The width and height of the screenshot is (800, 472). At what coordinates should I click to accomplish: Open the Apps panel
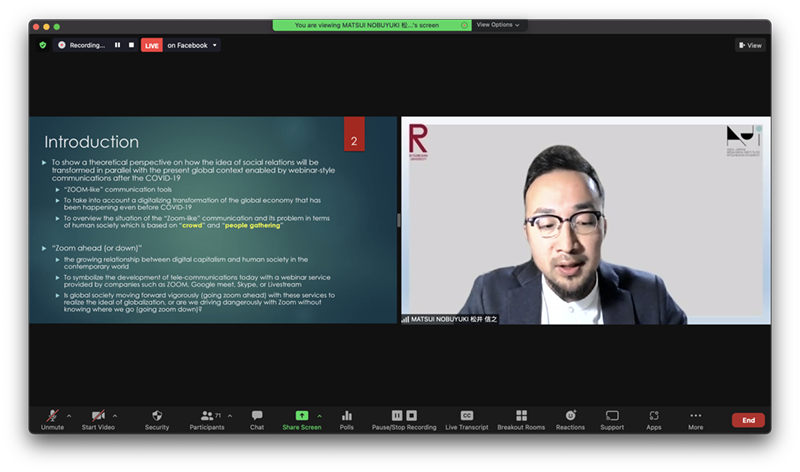653,417
